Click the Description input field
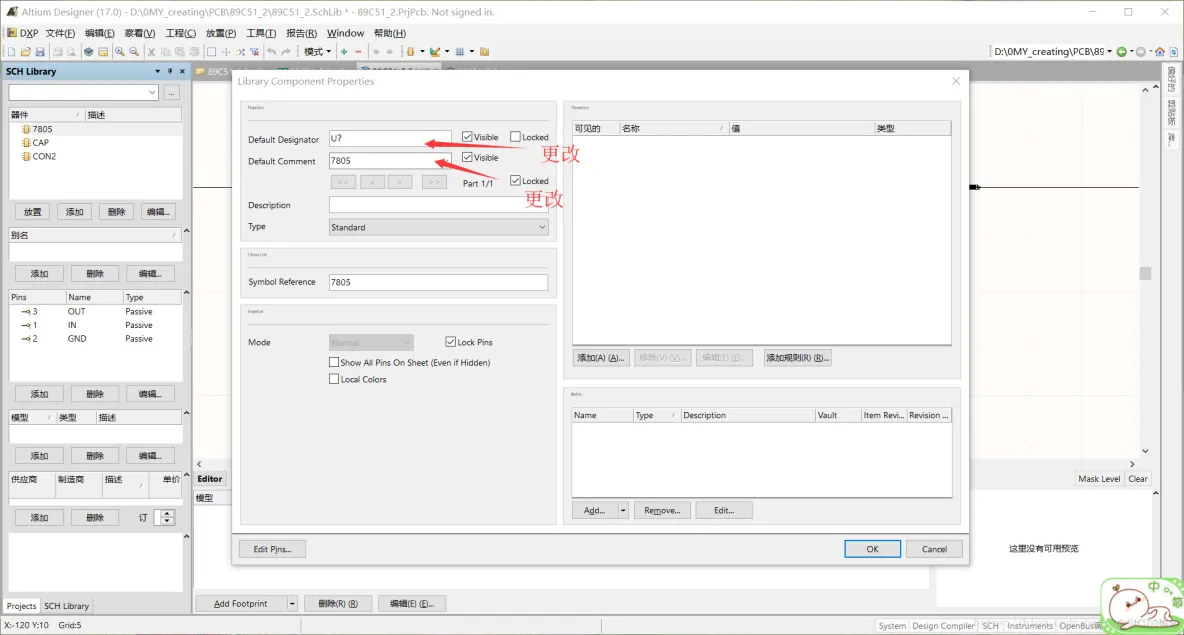Viewport: 1184px width, 635px height. coord(438,205)
